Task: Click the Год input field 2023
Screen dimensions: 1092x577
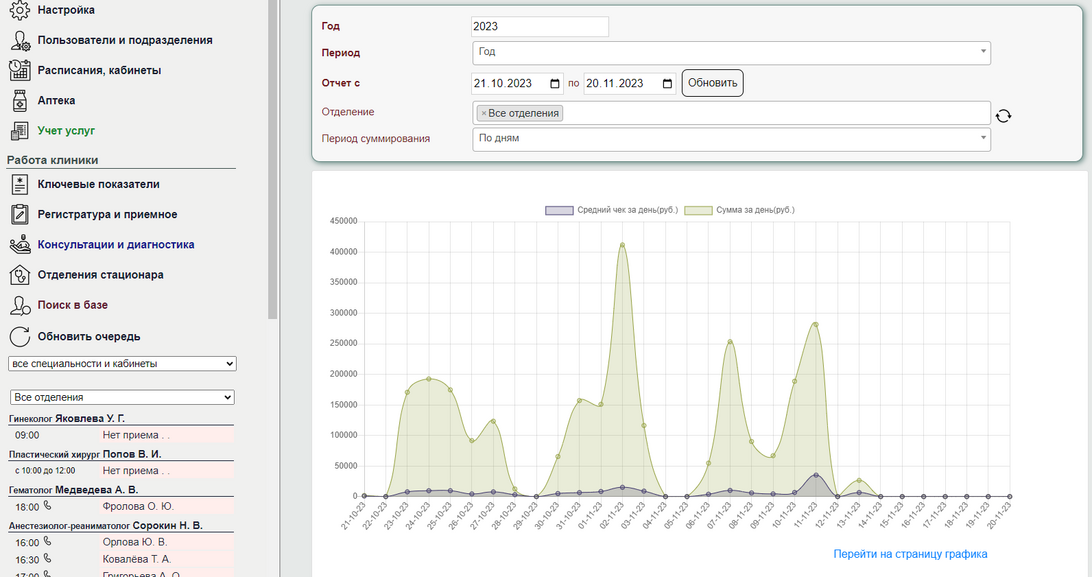Action: pyautogui.click(x=540, y=26)
